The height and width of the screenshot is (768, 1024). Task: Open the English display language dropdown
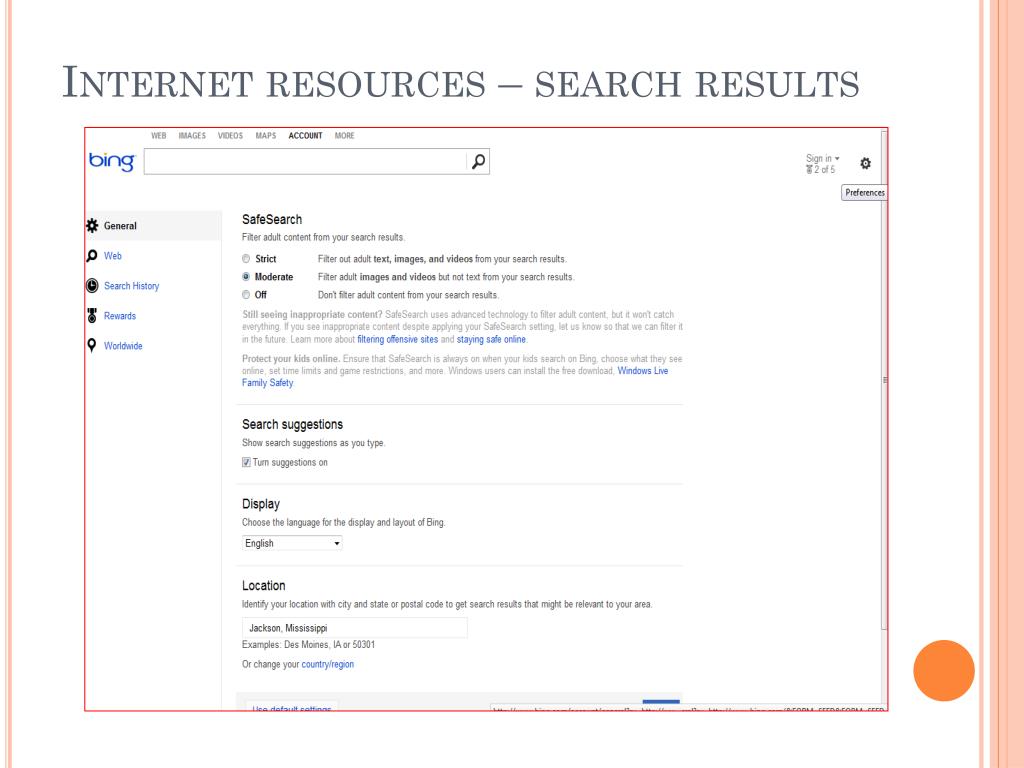pos(292,543)
